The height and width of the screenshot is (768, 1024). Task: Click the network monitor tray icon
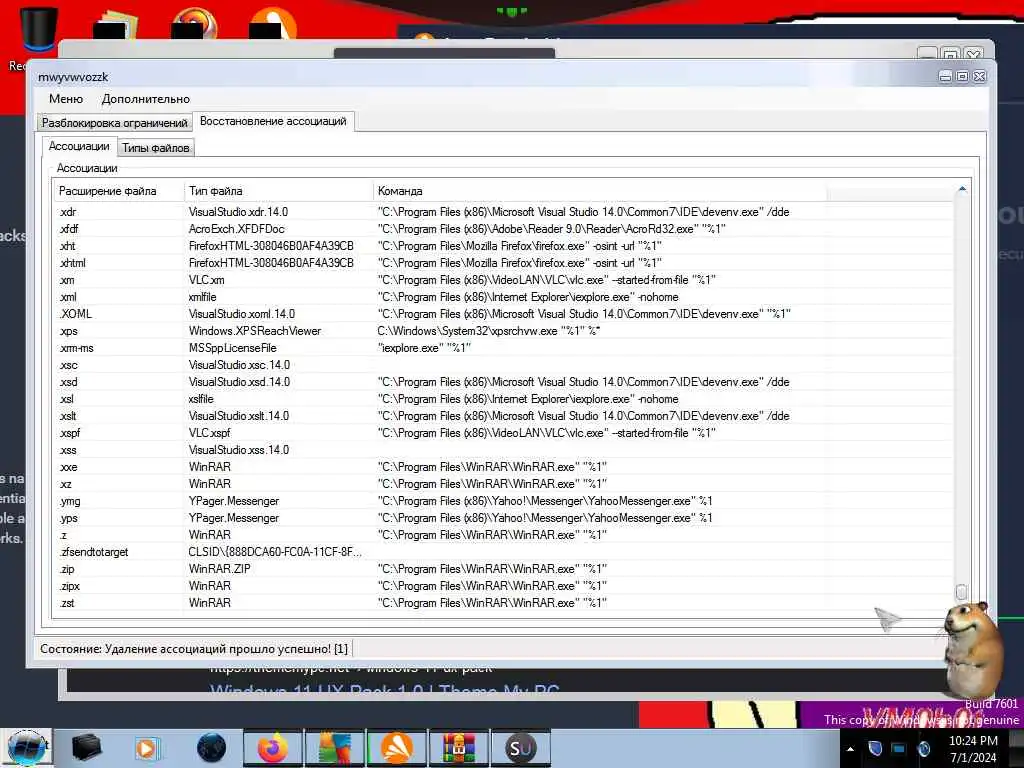[x=899, y=748]
